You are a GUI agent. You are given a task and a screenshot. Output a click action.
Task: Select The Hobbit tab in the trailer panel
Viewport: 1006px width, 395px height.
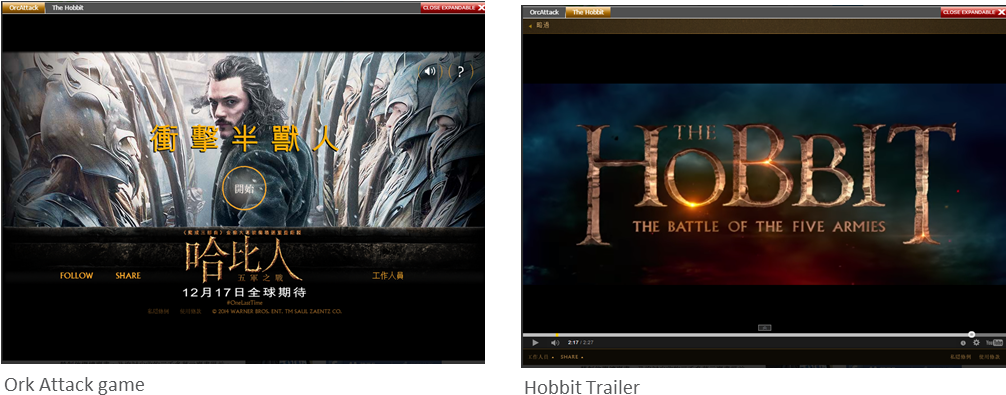pyautogui.click(x=588, y=12)
